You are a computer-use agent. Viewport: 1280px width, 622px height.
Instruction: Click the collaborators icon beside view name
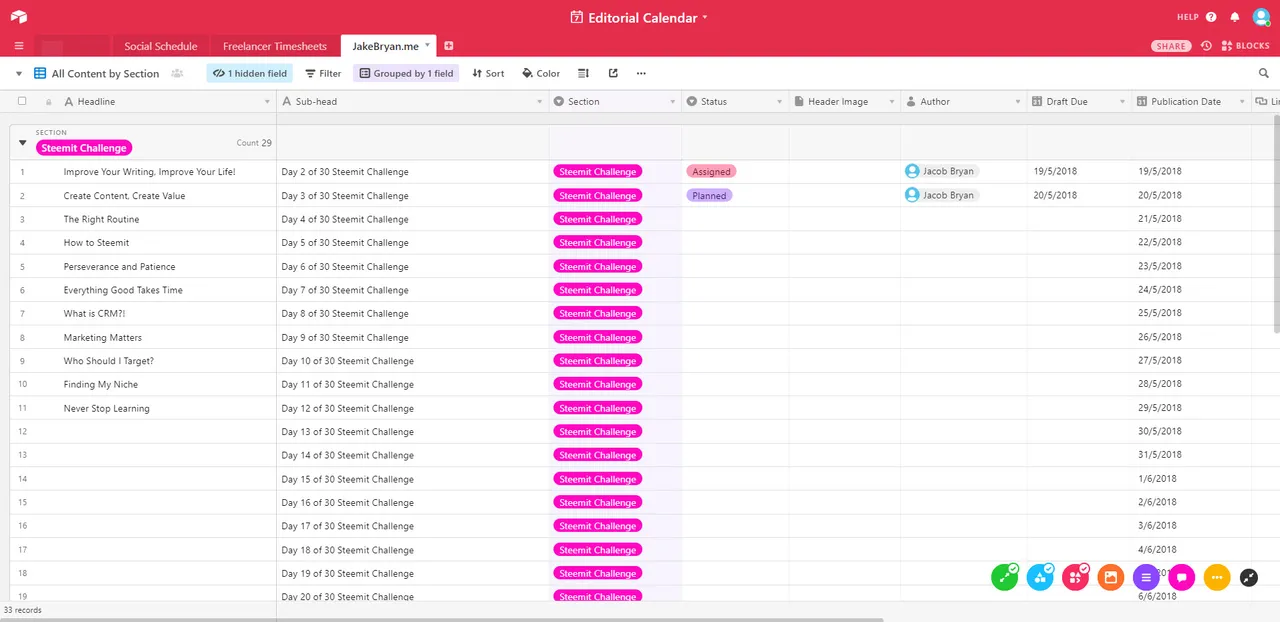pos(178,73)
